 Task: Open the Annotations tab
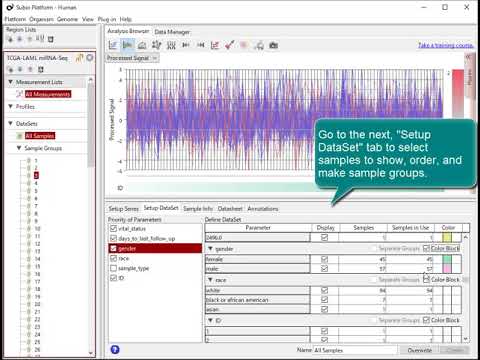point(263,209)
